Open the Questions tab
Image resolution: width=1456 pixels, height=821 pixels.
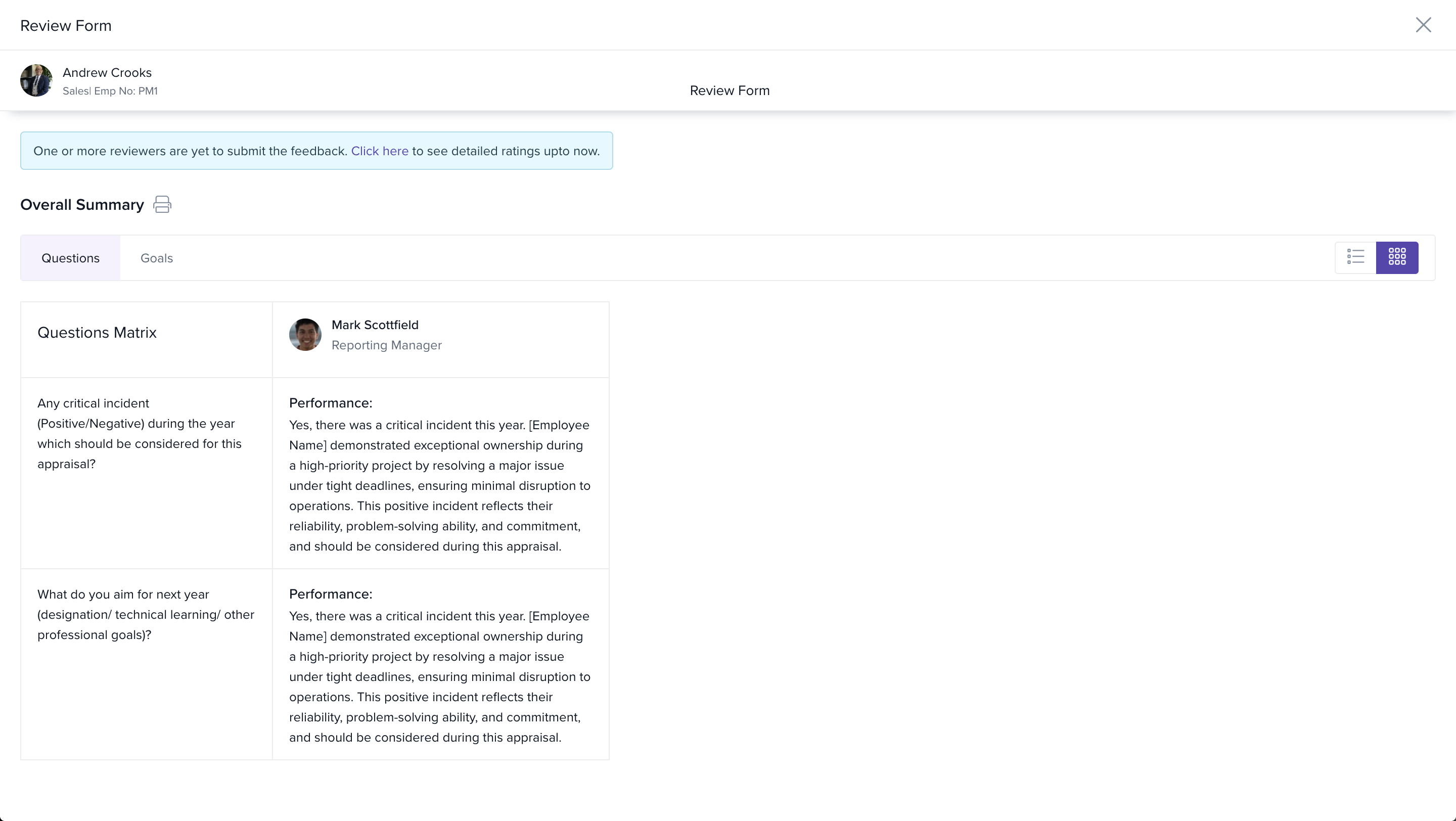(x=71, y=258)
